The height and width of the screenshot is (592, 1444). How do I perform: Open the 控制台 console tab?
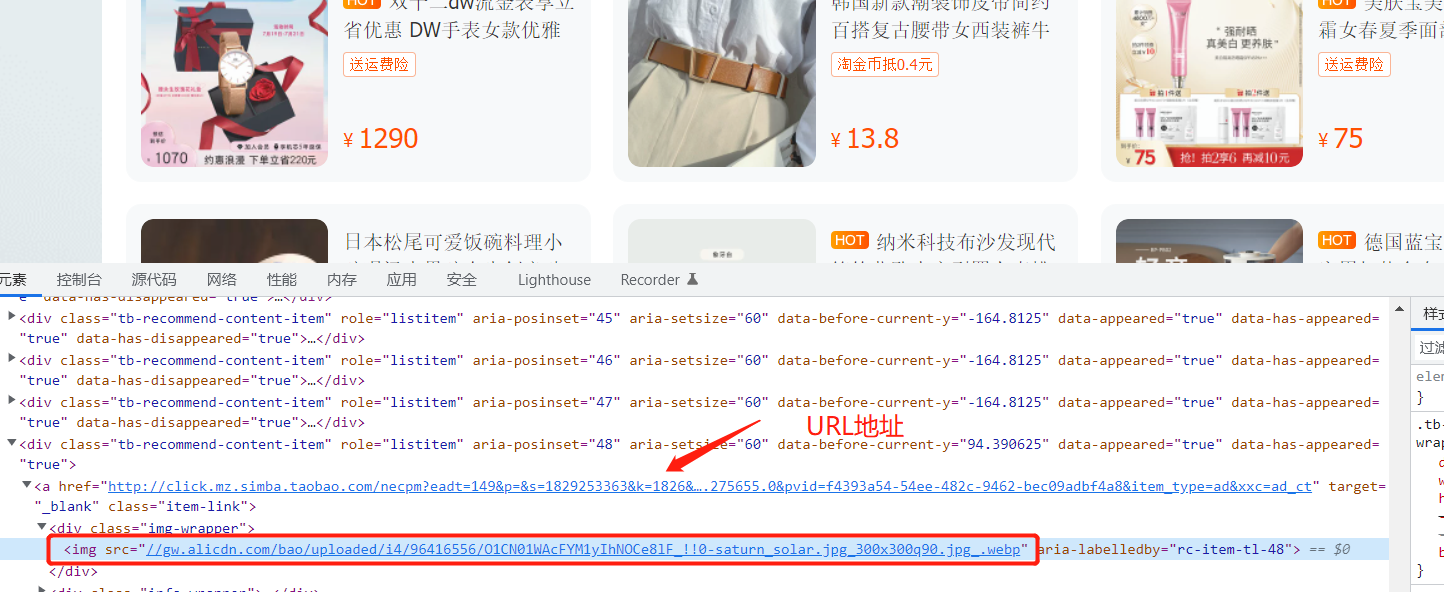79,280
